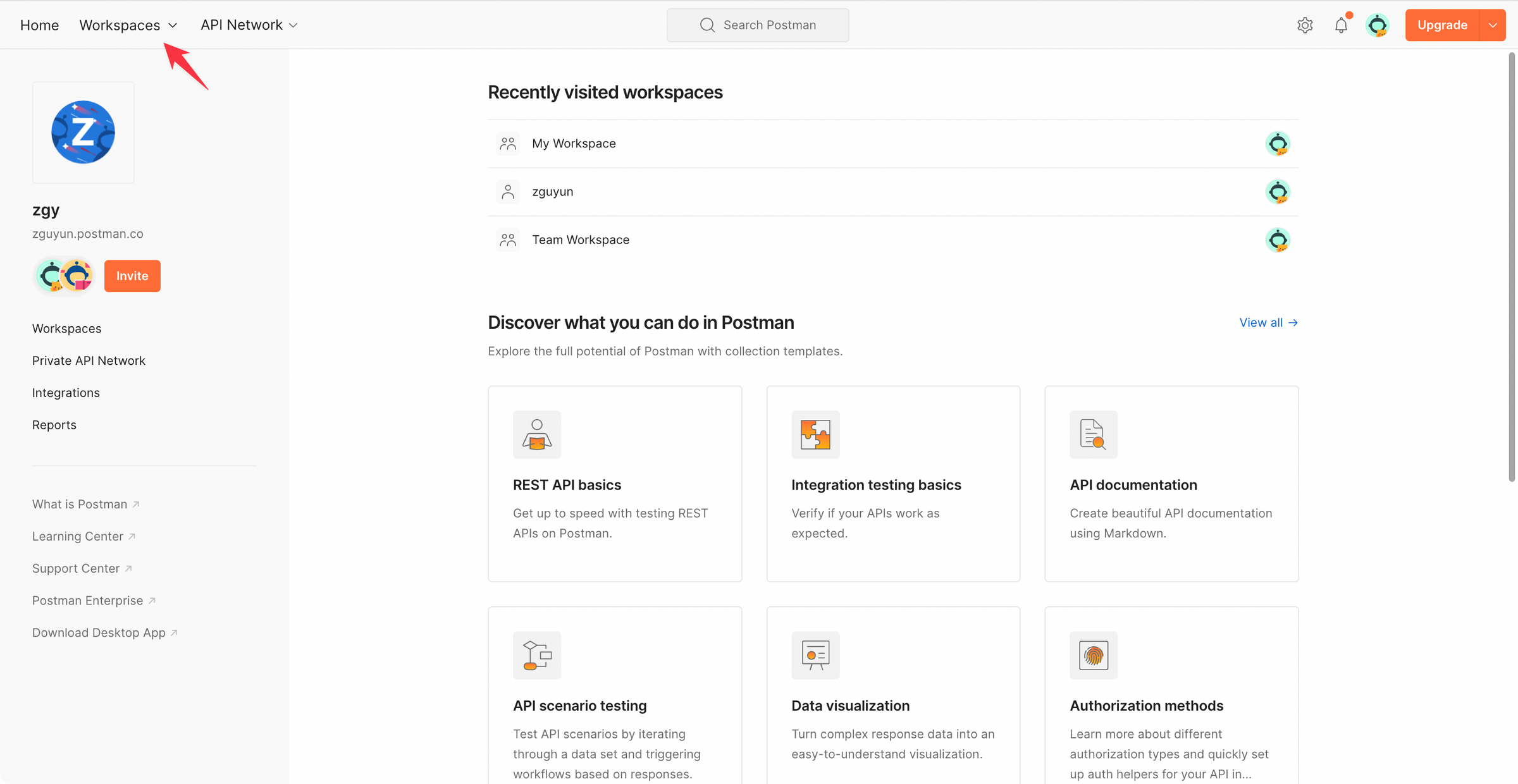
Task: Open the settings gear icon
Action: [1305, 25]
